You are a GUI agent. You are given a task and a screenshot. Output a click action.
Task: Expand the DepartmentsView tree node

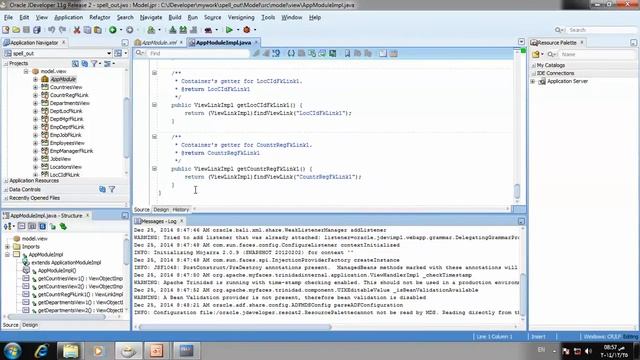[36, 103]
